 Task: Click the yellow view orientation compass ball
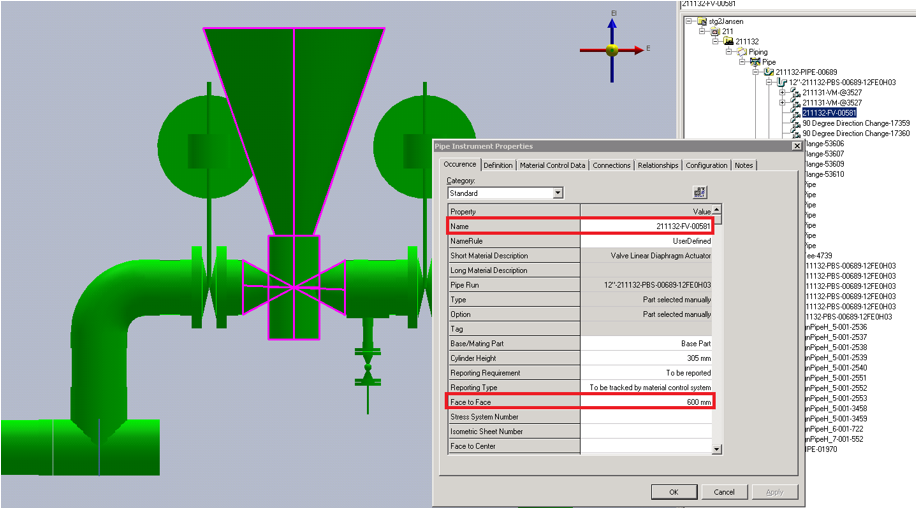[x=612, y=49]
